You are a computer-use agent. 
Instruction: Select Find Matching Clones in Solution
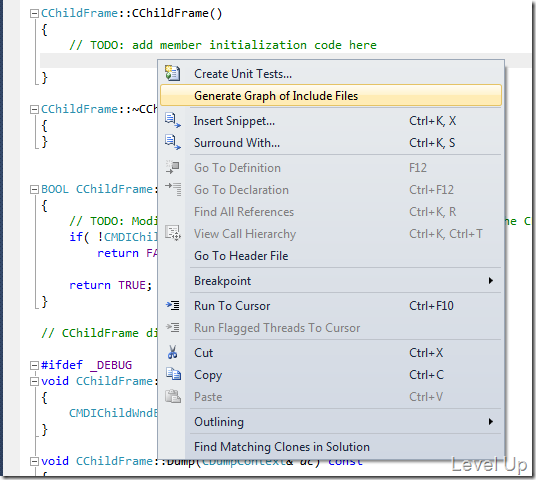click(331, 447)
